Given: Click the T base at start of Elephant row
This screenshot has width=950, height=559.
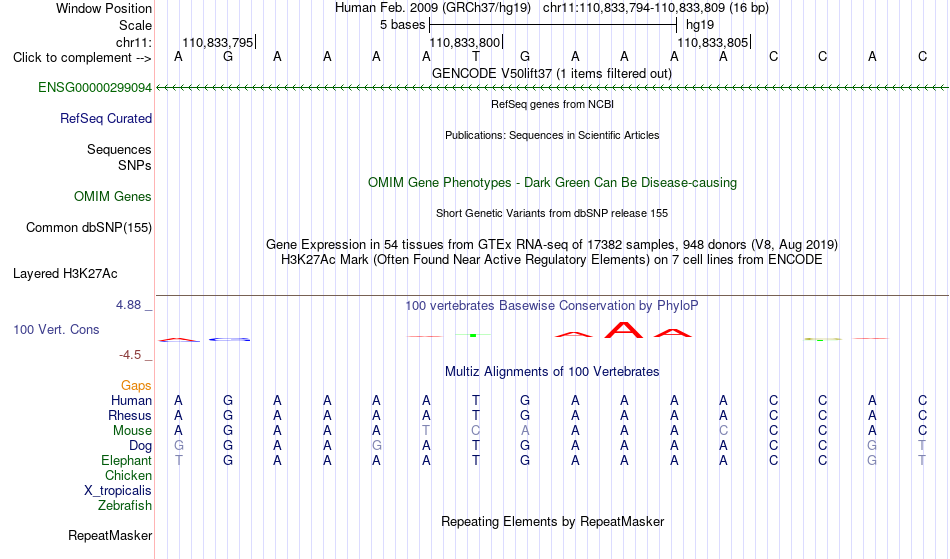Looking at the screenshot, I should pos(178,461).
